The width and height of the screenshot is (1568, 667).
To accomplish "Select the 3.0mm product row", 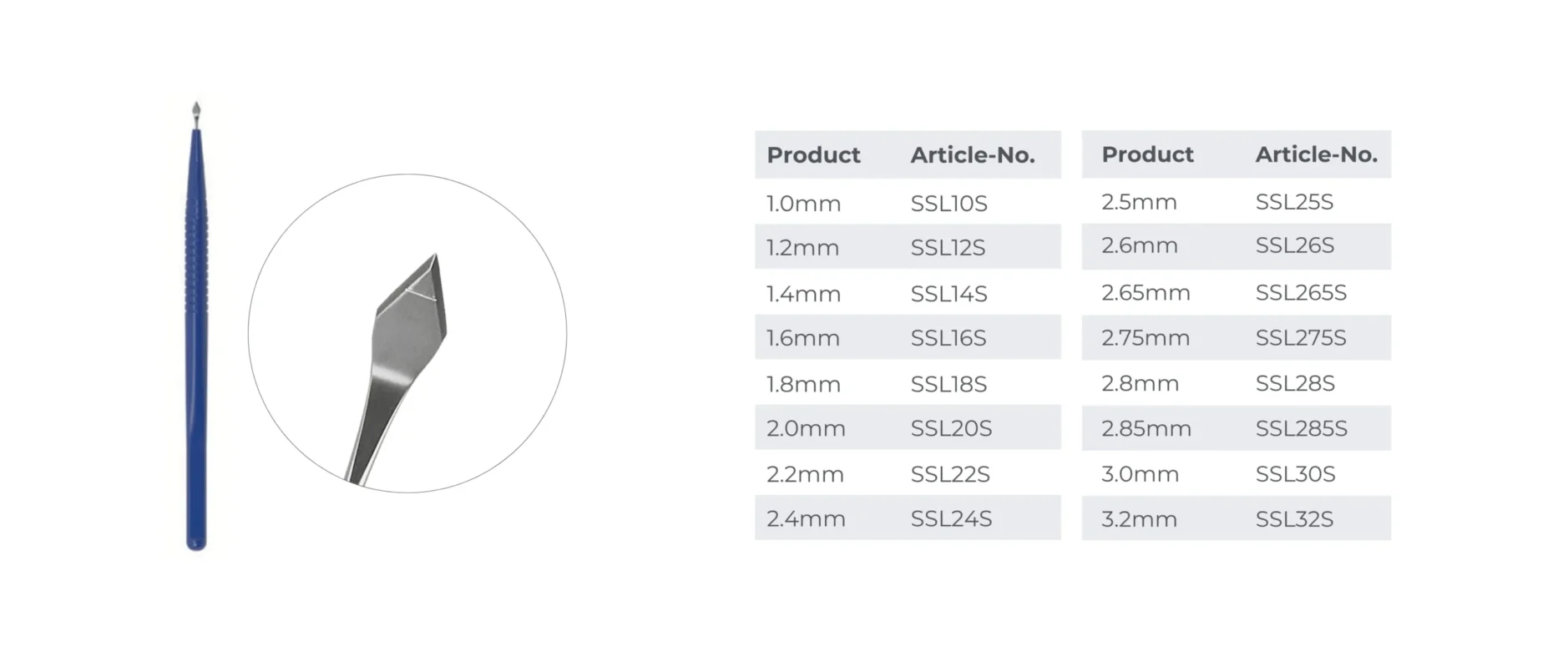I will pyautogui.click(x=1237, y=473).
